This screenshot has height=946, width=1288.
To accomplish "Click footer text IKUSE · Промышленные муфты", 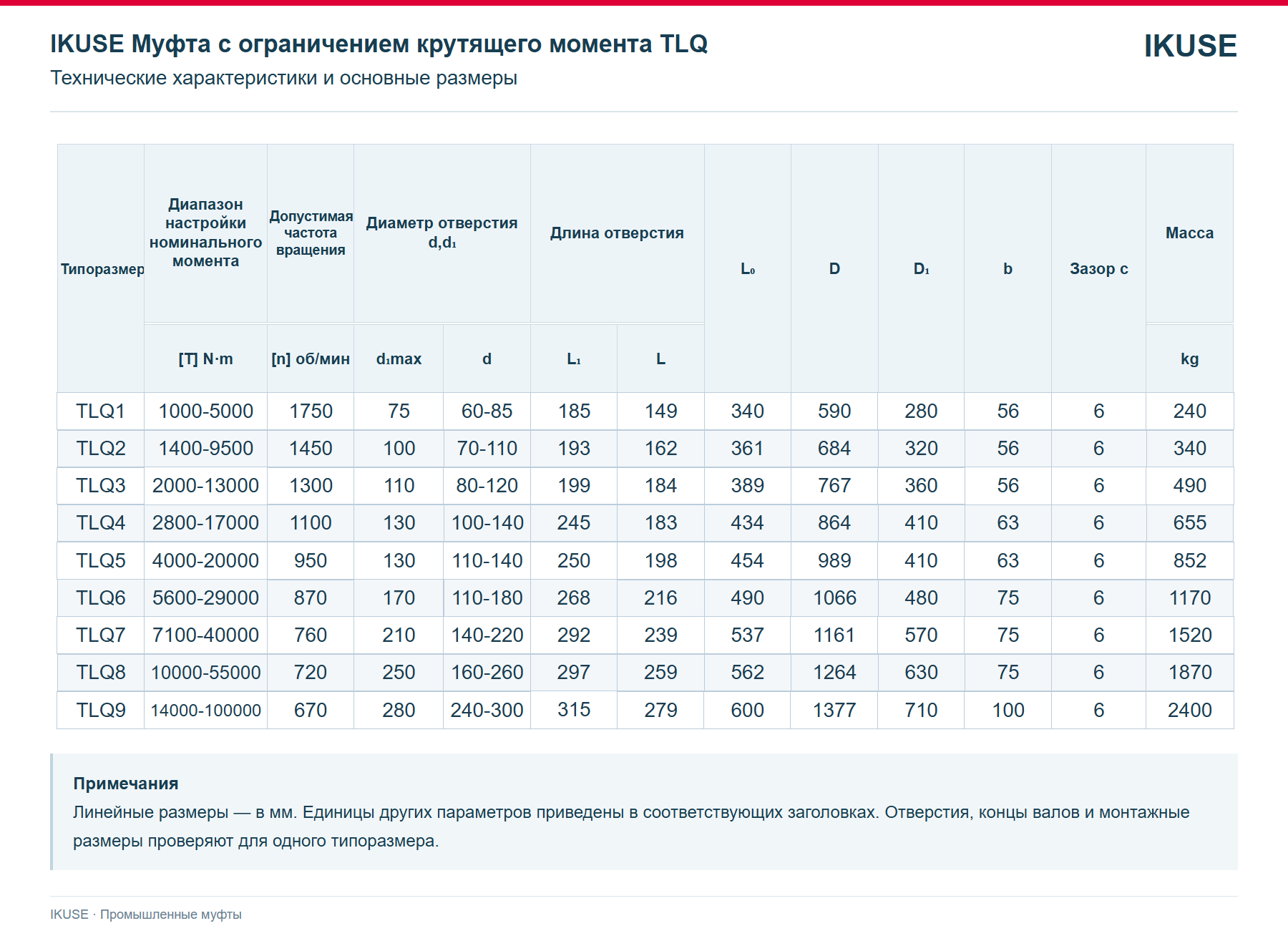I will pos(146,915).
